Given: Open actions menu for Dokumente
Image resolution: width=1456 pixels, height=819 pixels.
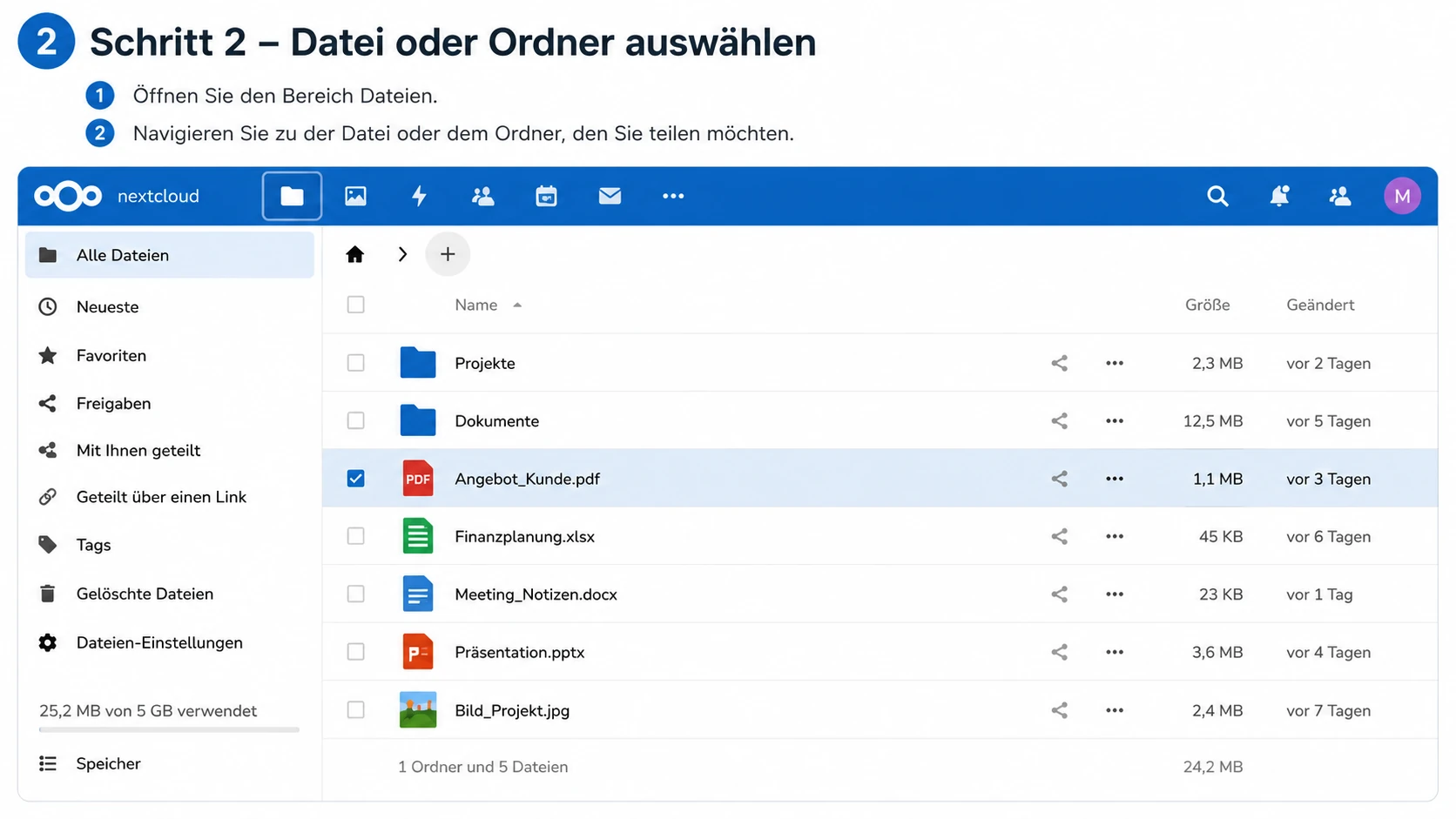Looking at the screenshot, I should click(1115, 420).
